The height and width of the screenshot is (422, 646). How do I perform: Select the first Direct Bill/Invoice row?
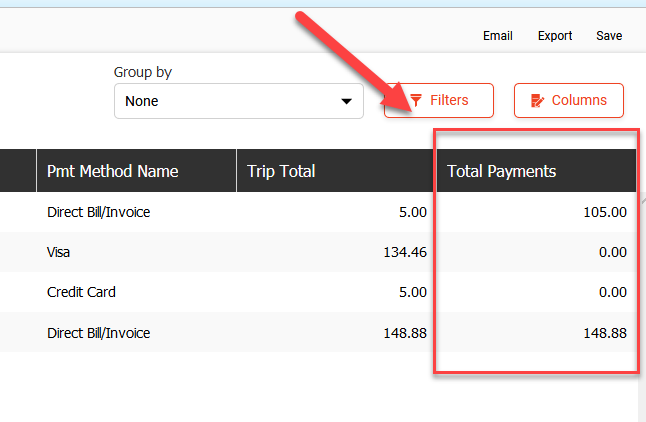[x=318, y=212]
